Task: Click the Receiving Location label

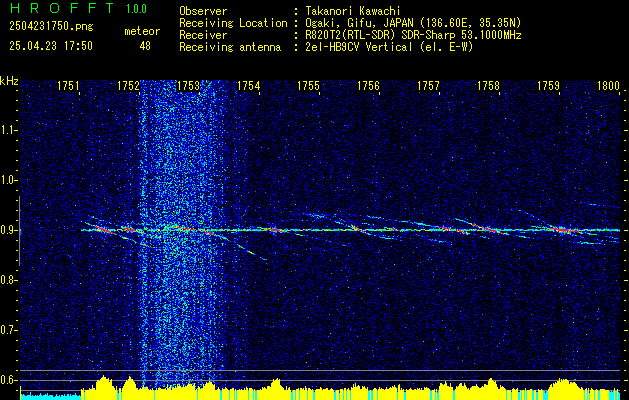Action: tap(233, 23)
